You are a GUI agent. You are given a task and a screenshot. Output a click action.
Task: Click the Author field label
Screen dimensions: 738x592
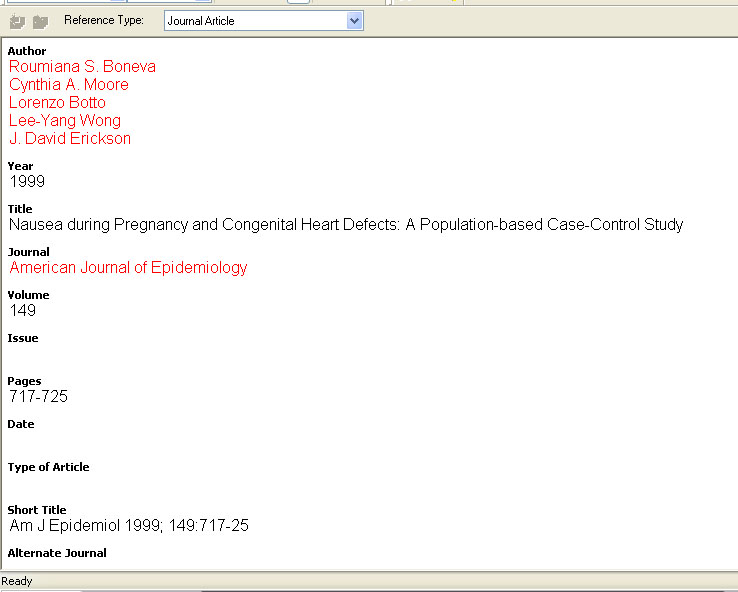27,51
